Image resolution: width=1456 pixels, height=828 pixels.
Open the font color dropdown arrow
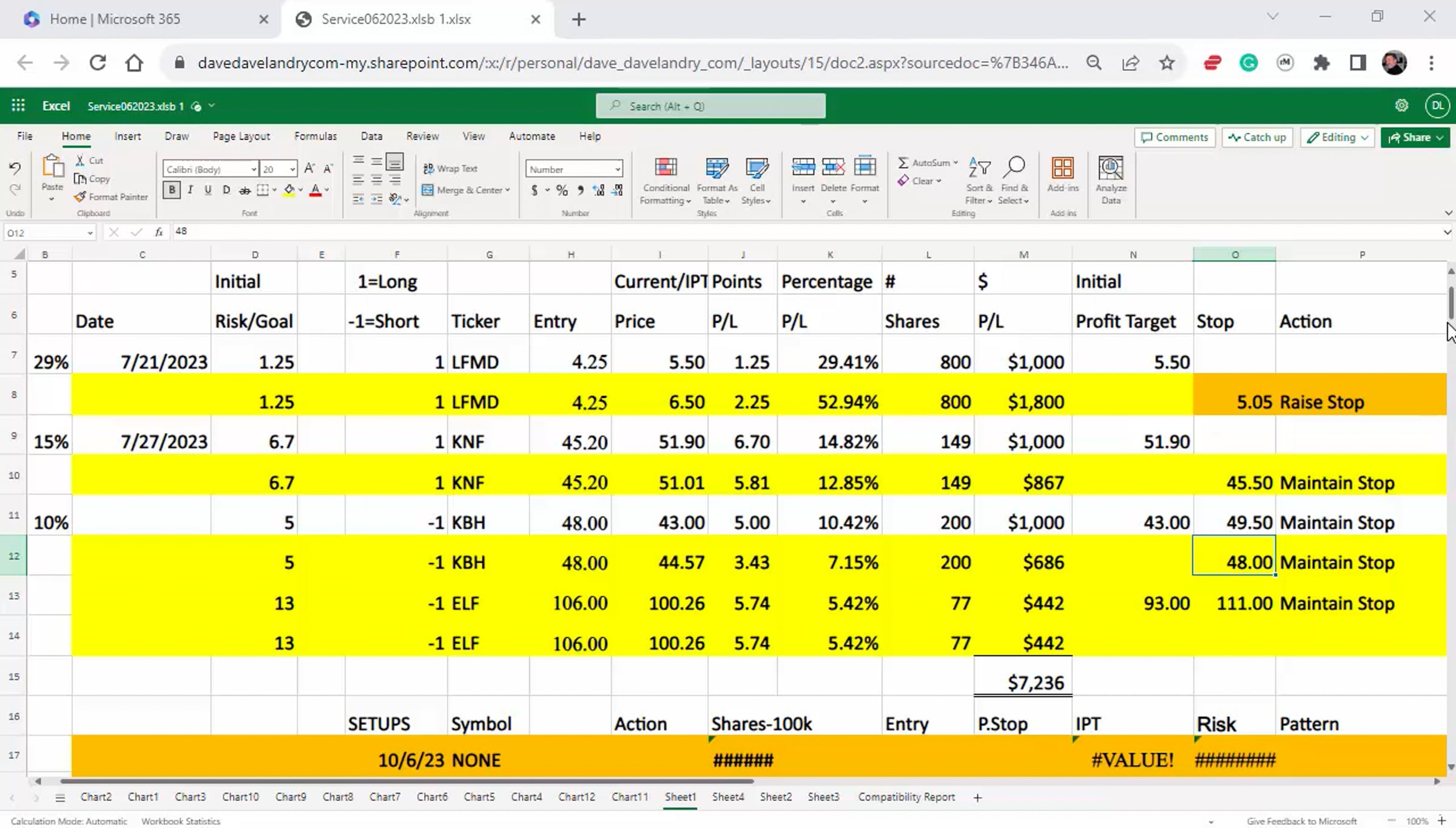point(327,190)
